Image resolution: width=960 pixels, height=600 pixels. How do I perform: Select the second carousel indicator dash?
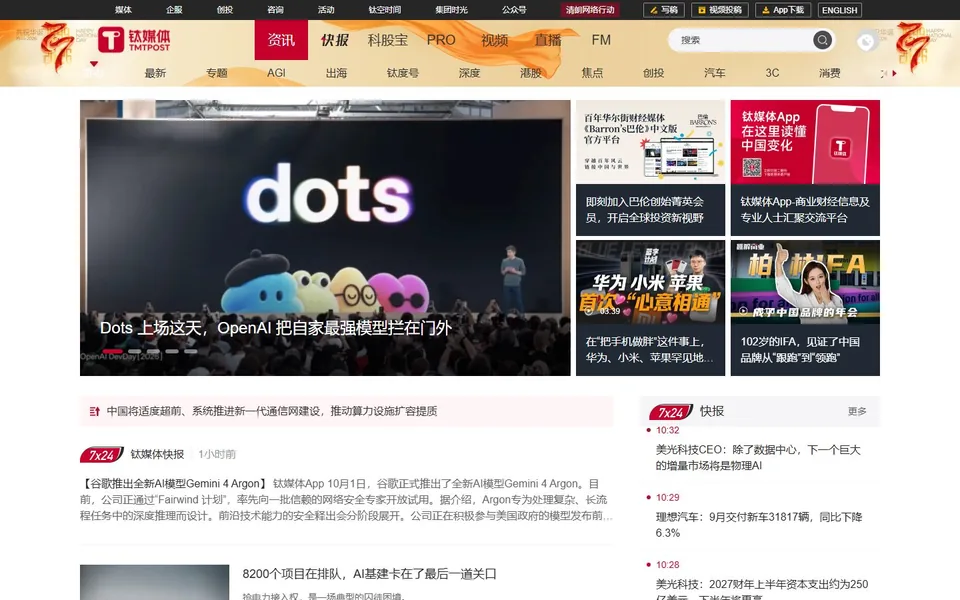point(135,351)
